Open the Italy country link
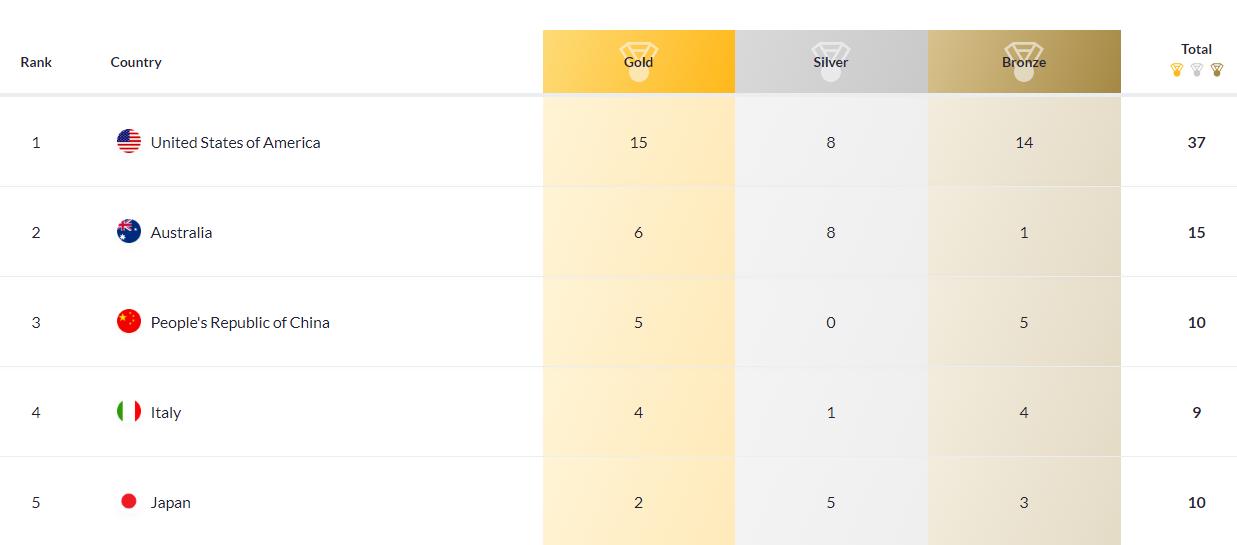1237x545 pixels. tap(166, 412)
